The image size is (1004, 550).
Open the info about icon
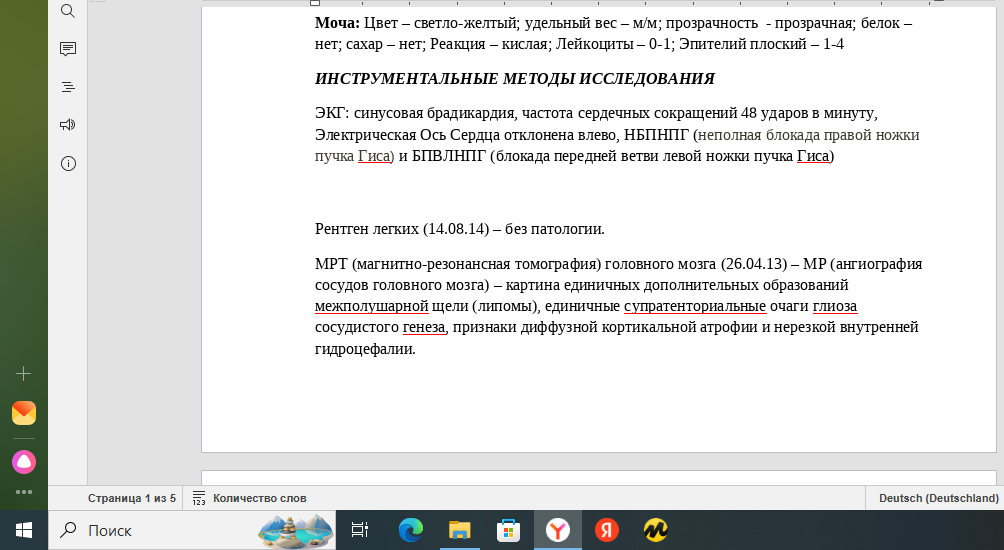coord(68,164)
